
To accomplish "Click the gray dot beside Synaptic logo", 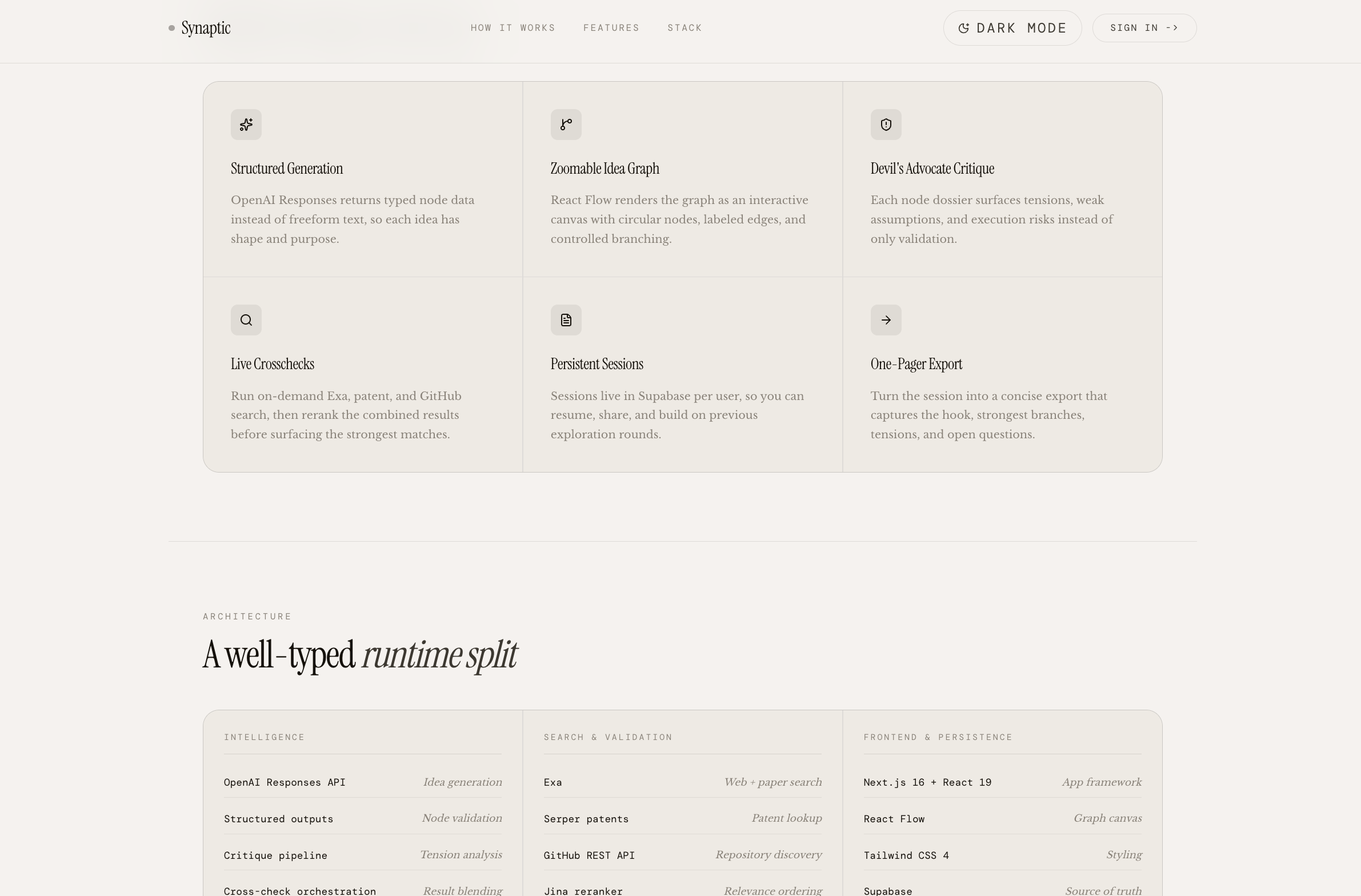I will click(x=171, y=28).
